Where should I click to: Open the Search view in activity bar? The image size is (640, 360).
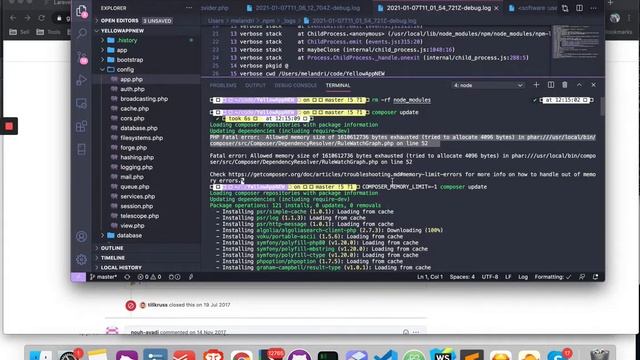(81, 33)
